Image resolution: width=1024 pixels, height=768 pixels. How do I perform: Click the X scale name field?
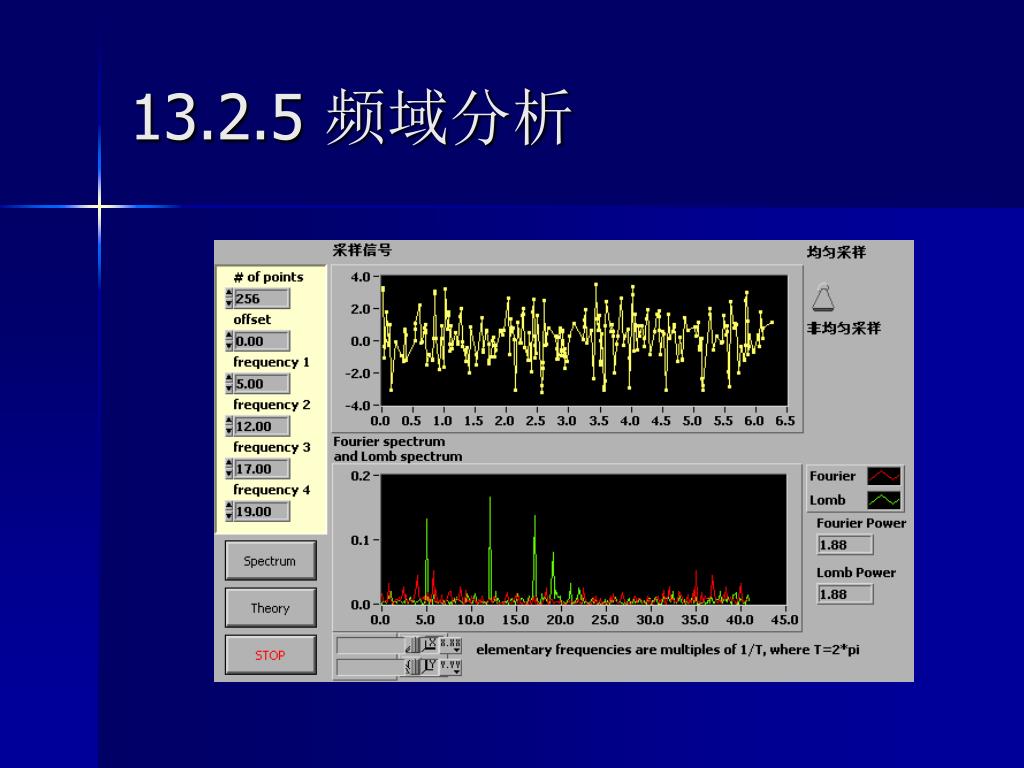click(369, 645)
